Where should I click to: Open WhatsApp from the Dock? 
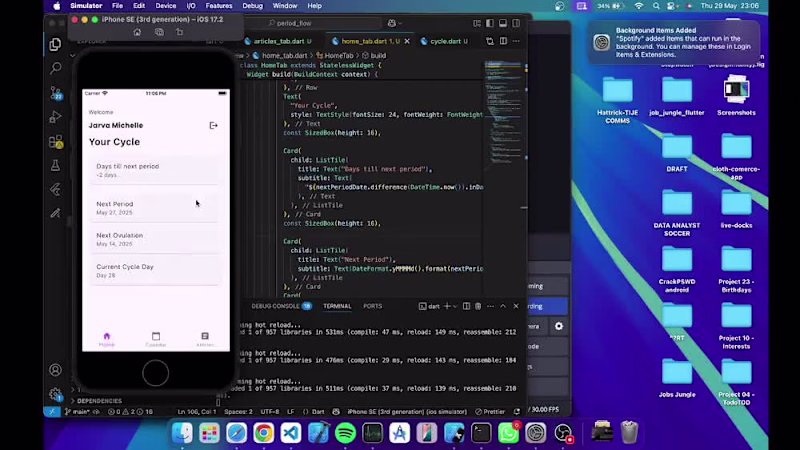click(508, 433)
